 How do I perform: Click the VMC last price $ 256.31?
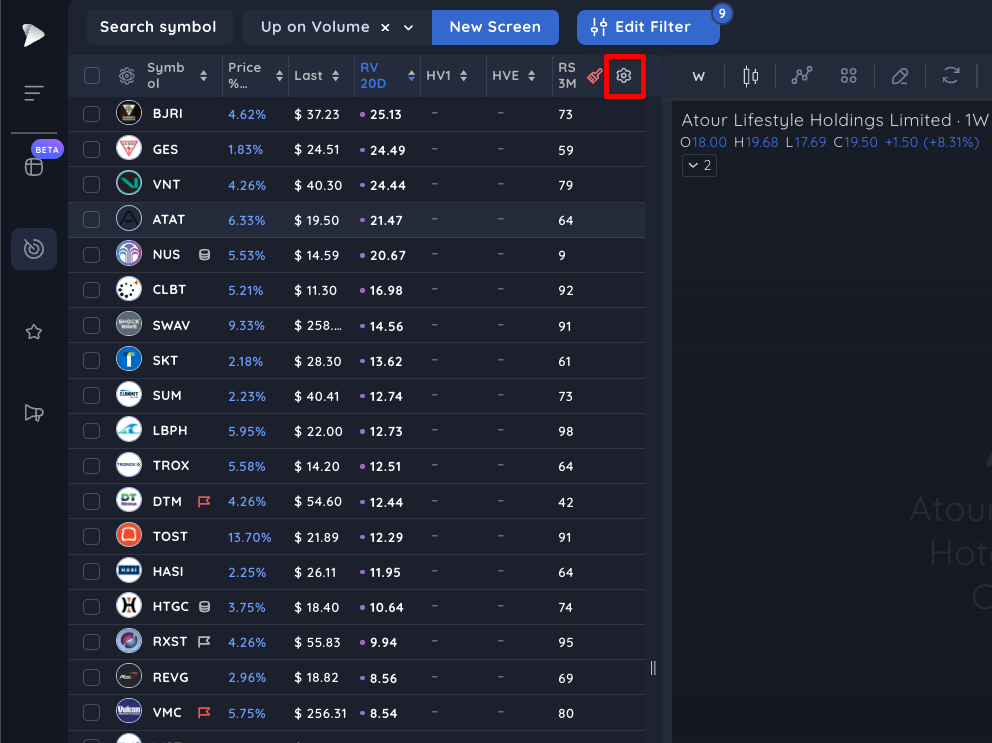[x=320, y=713]
